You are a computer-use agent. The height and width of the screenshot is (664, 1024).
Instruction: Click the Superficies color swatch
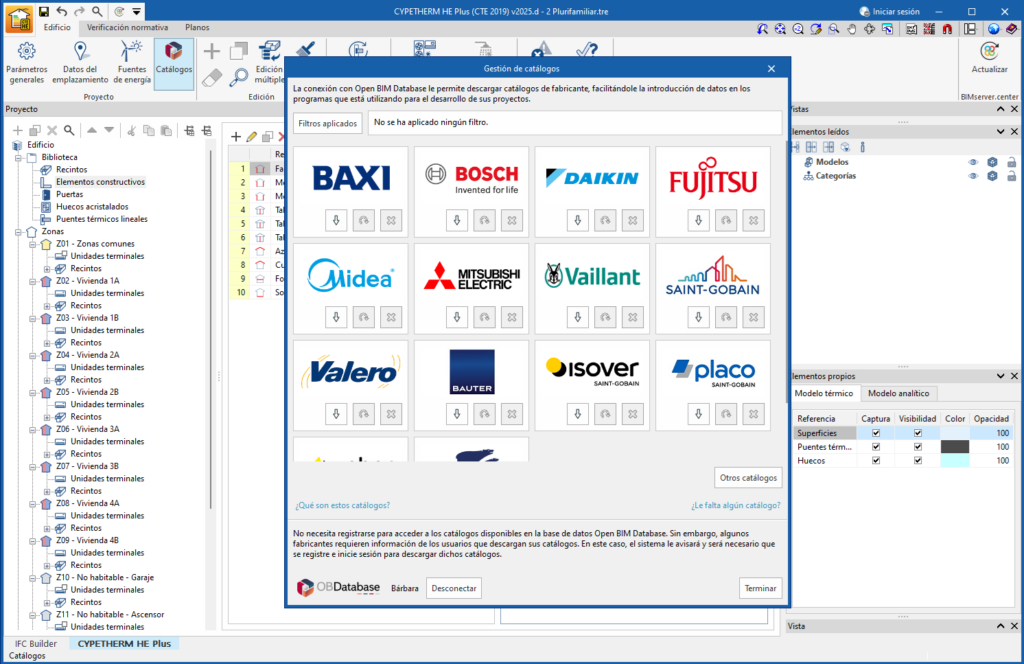click(955, 433)
